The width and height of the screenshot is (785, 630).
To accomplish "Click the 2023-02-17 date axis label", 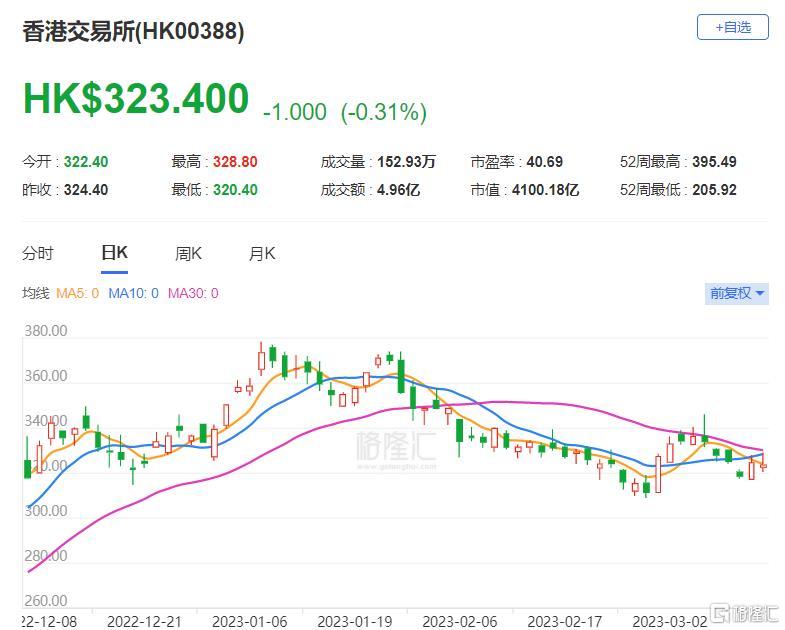I will coord(565,621).
